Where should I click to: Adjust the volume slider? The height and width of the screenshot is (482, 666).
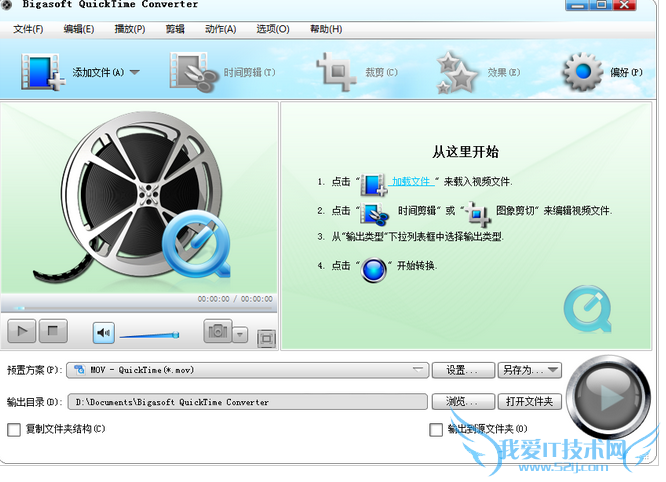coord(149,335)
